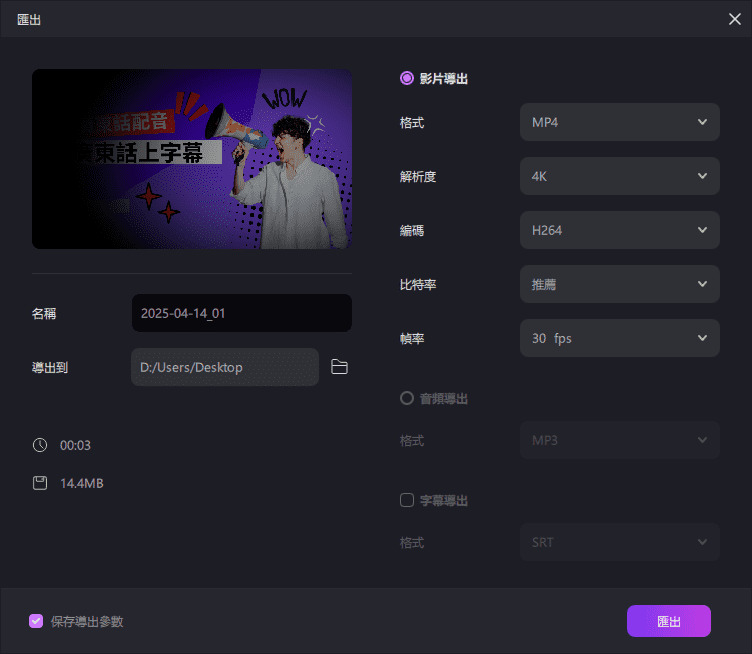Select the 影片導出 radio button
752x654 pixels.
pos(407,78)
